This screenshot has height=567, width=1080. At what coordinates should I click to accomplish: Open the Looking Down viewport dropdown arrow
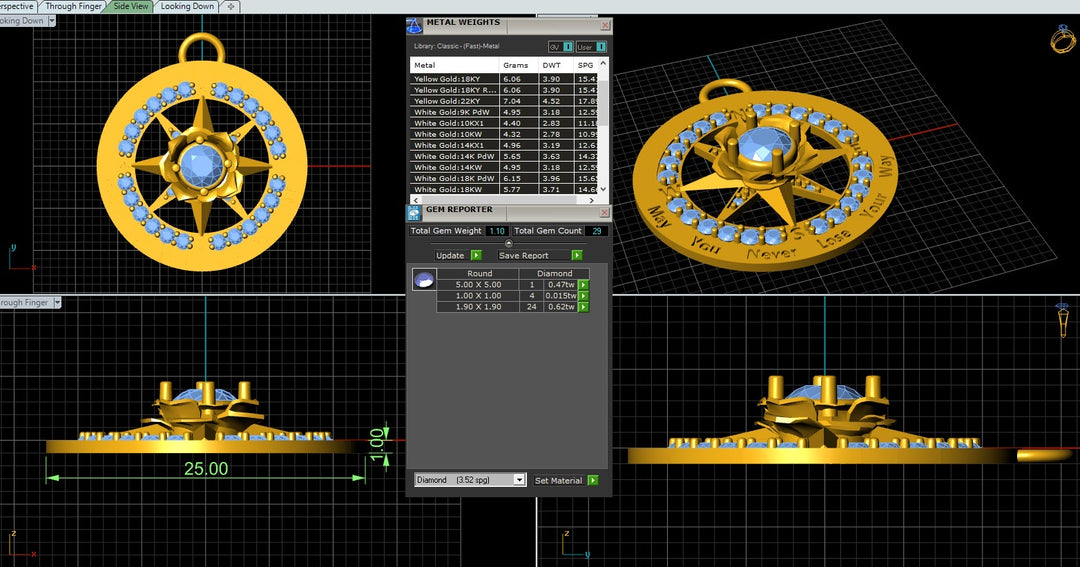click(52, 21)
